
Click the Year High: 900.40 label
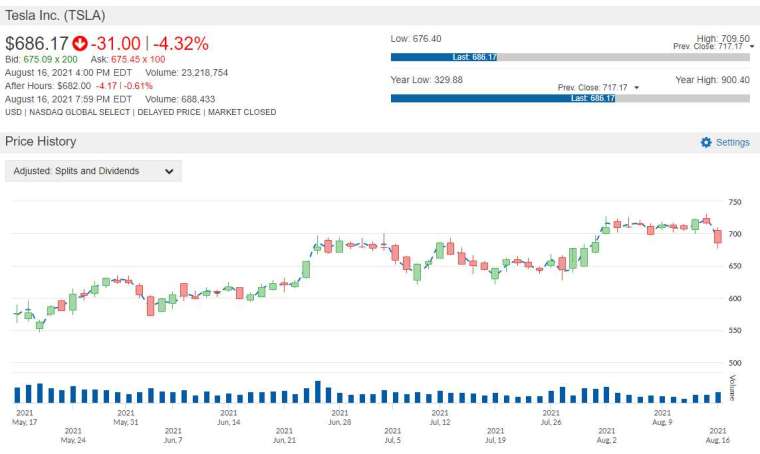pyautogui.click(x=712, y=80)
